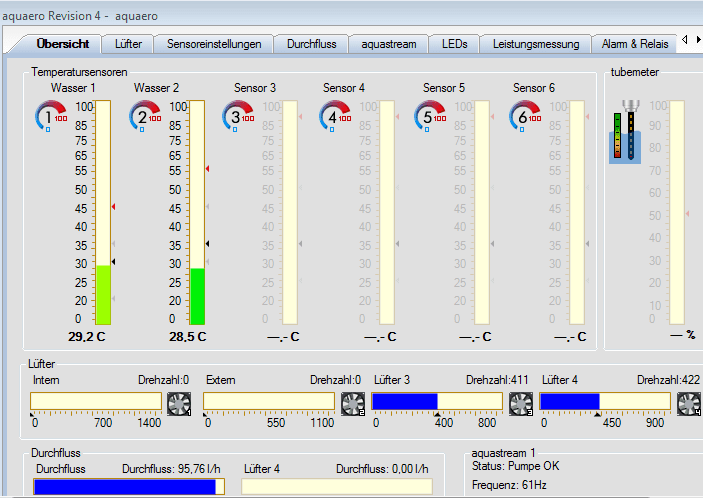
Task: Click the aquastream 1 group label
Action: pos(503,453)
